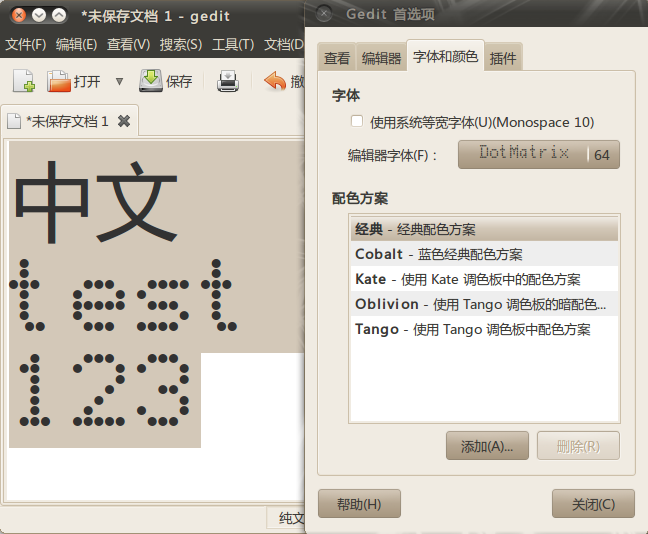Open the 文件(F) menu
This screenshot has height=534, width=648.
pos(26,44)
